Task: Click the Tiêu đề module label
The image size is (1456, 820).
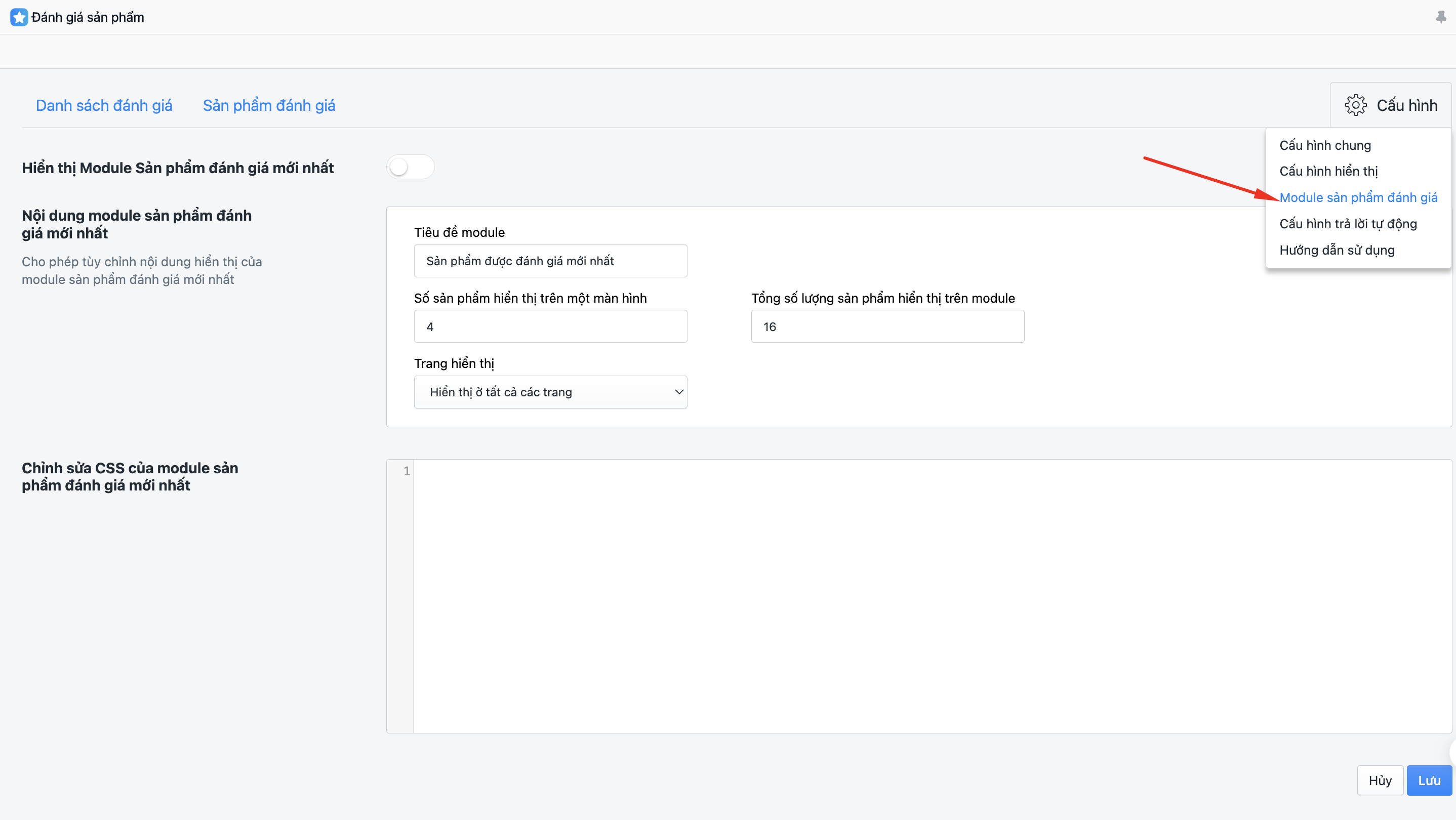Action: coord(459,232)
